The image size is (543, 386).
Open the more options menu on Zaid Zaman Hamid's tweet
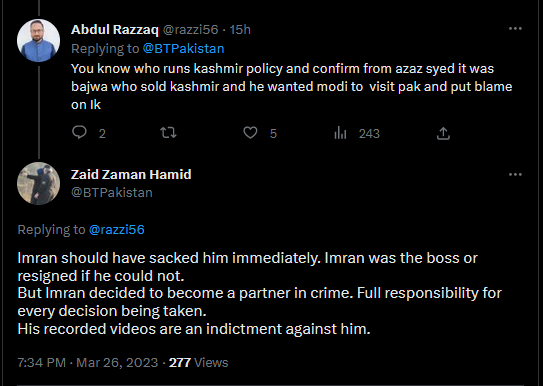(x=515, y=175)
